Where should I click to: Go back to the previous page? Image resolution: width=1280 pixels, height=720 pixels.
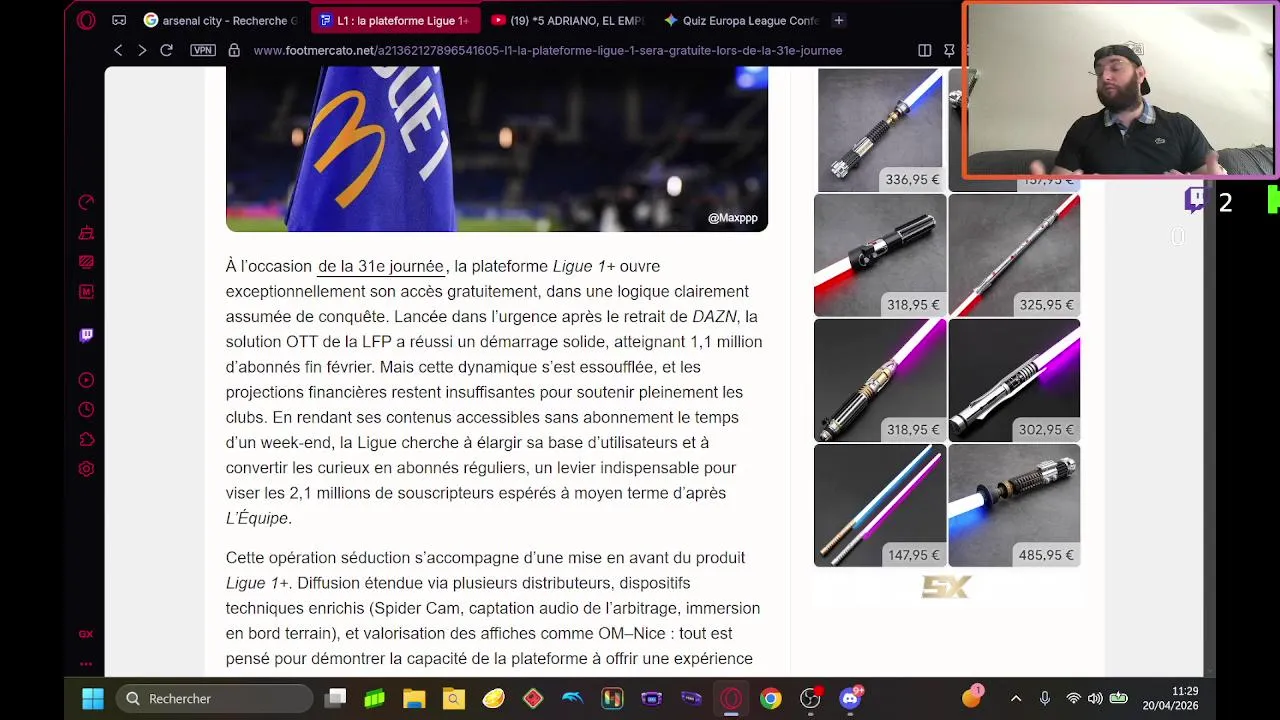[x=118, y=50]
